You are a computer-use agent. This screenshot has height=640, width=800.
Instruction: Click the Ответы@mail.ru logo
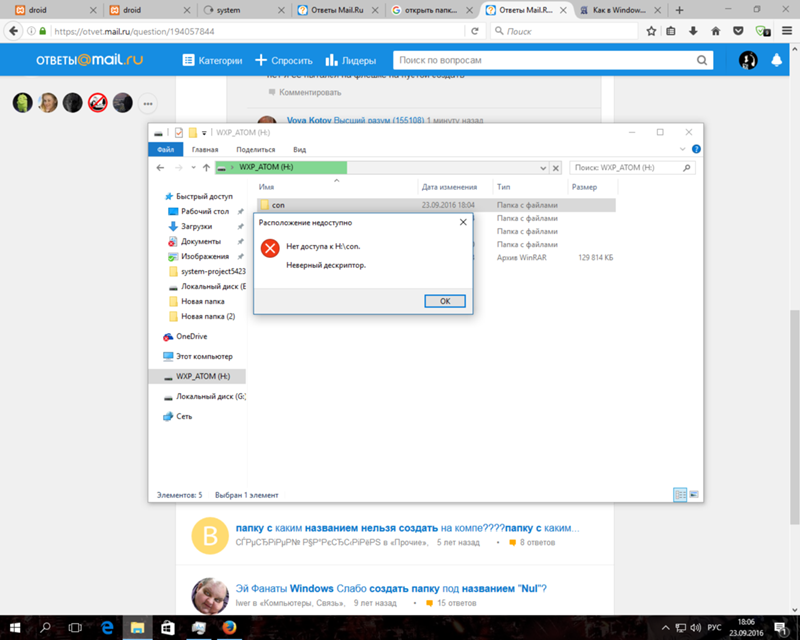click(x=89, y=60)
